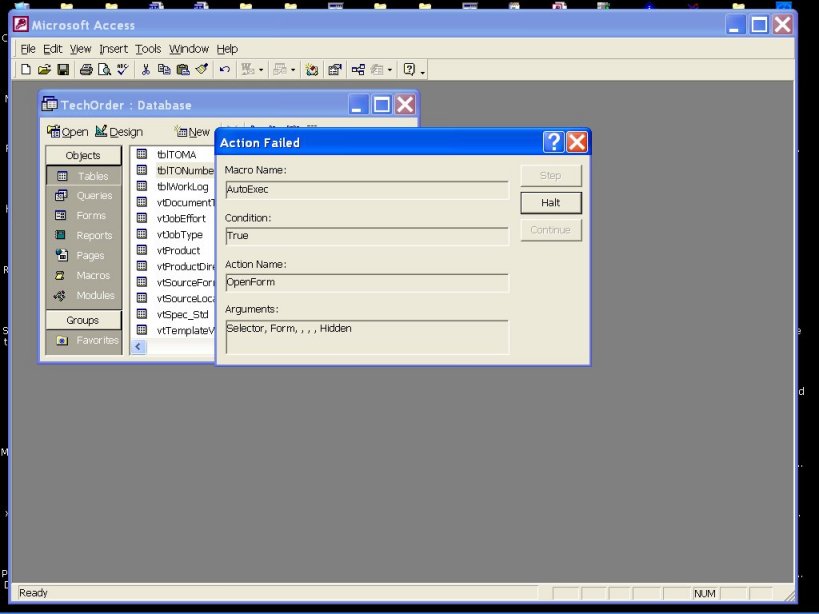This screenshot has height=614, width=819.
Task: Minimize the TechOrder database window
Action: click(x=357, y=105)
